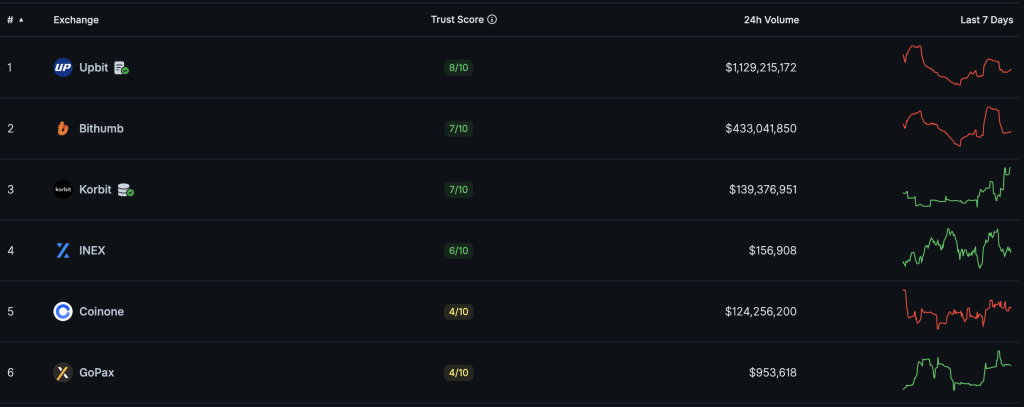Click the Trust Score info icon
Image resolution: width=1024 pixels, height=407 pixels.
(x=492, y=20)
